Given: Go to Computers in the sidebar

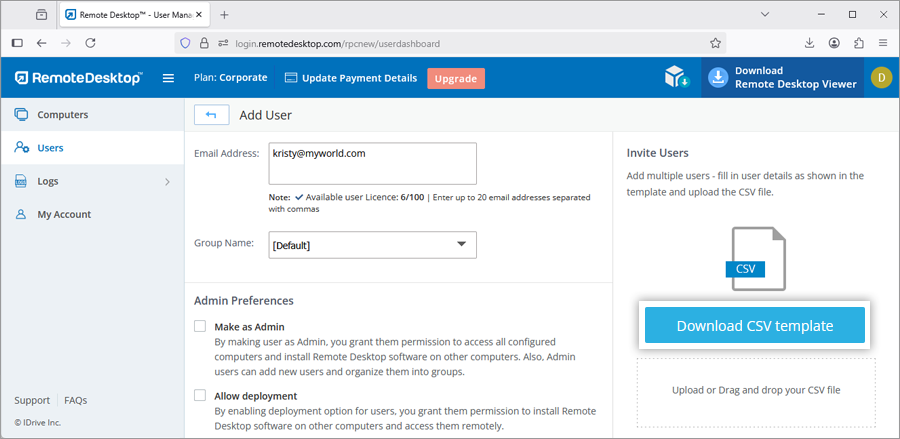Looking at the screenshot, I should [62, 115].
